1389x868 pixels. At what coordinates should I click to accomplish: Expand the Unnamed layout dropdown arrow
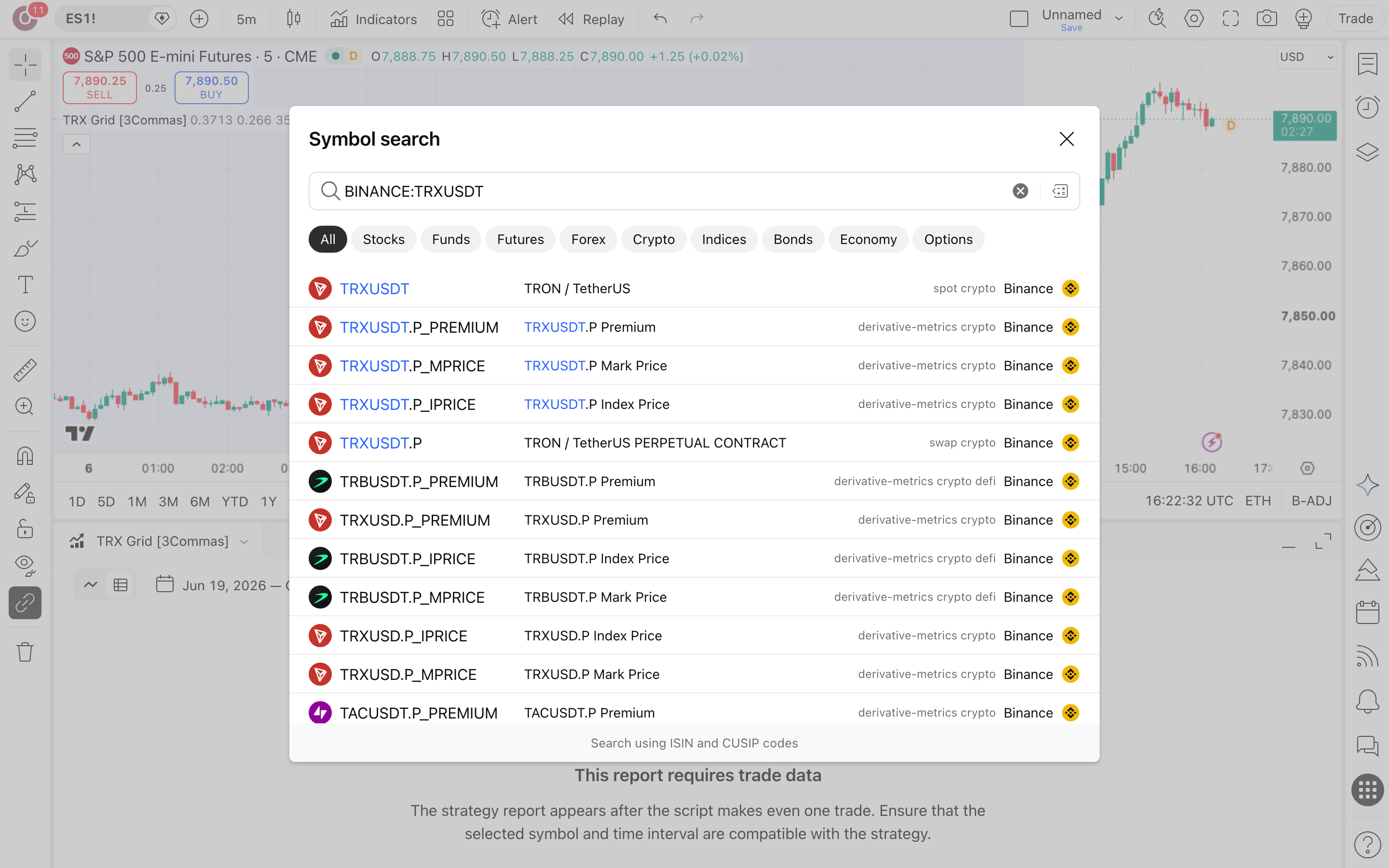[x=1118, y=19]
